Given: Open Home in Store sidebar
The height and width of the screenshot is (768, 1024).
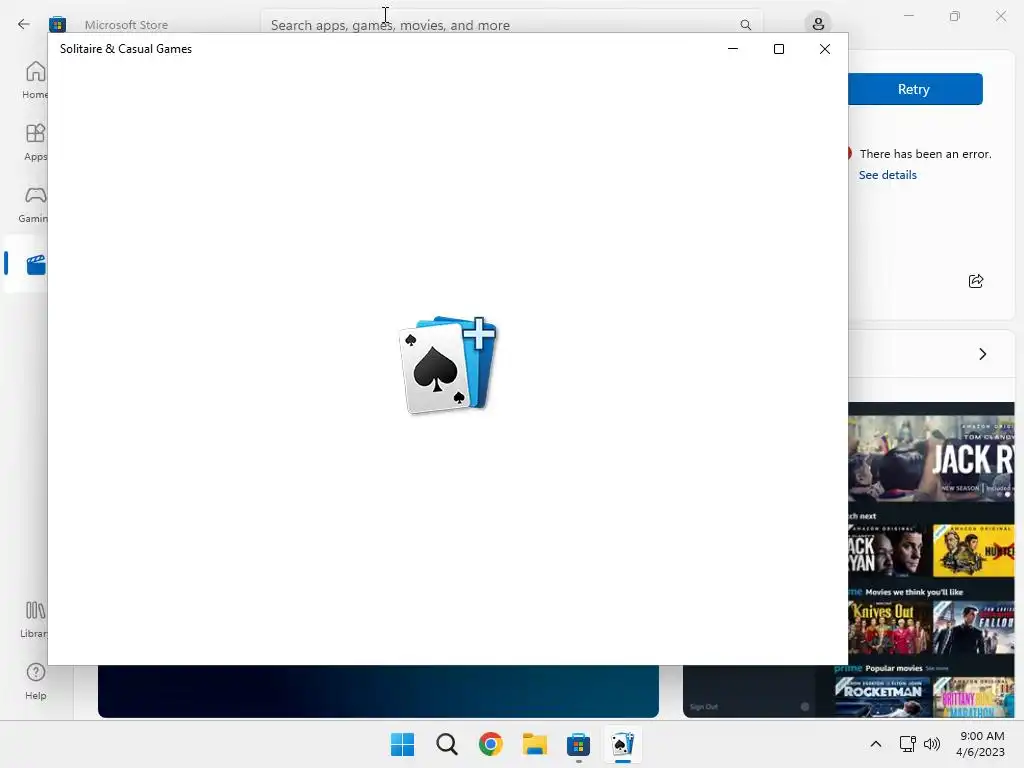Looking at the screenshot, I should [35, 80].
